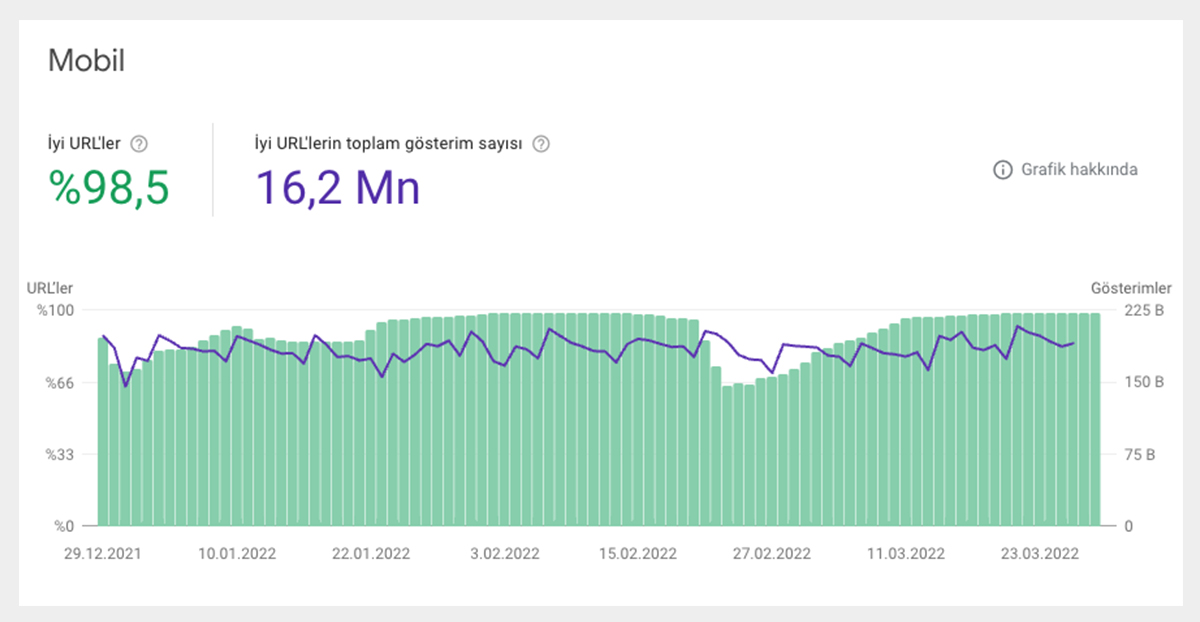Select the %98,5 good URLs value
The image size is (1200, 622).
tap(110, 187)
